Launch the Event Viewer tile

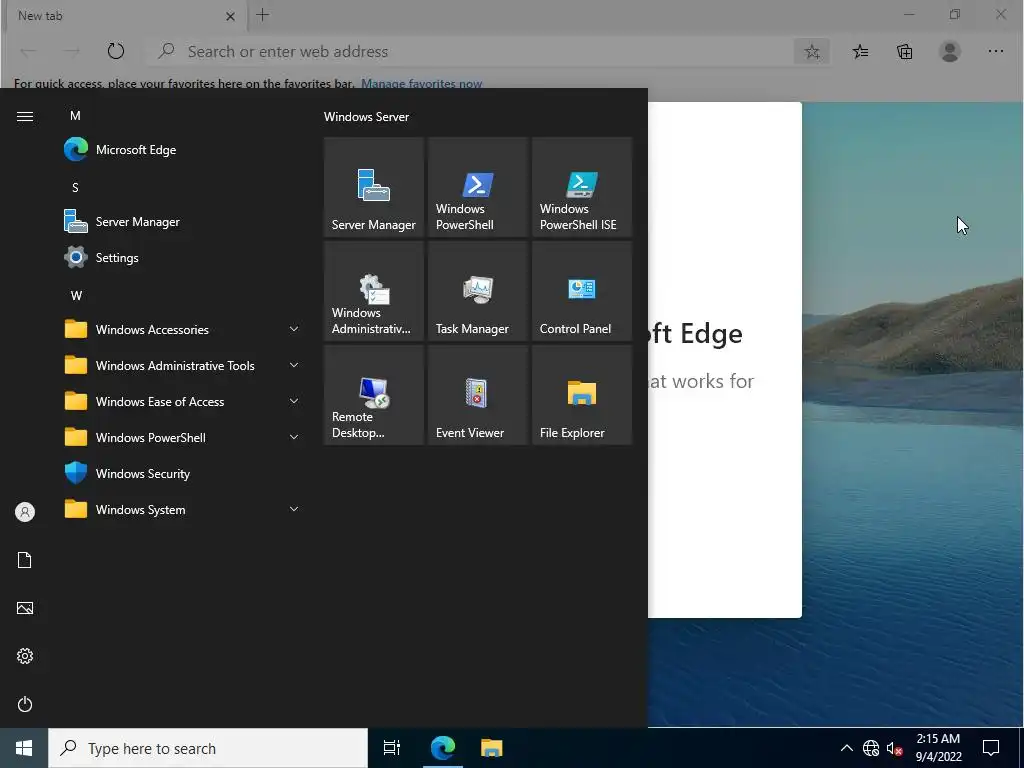coord(477,394)
